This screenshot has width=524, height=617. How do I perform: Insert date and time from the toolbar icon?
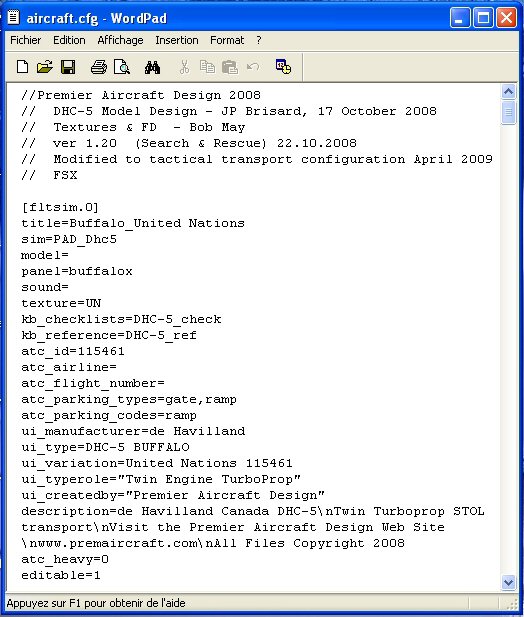point(283,67)
